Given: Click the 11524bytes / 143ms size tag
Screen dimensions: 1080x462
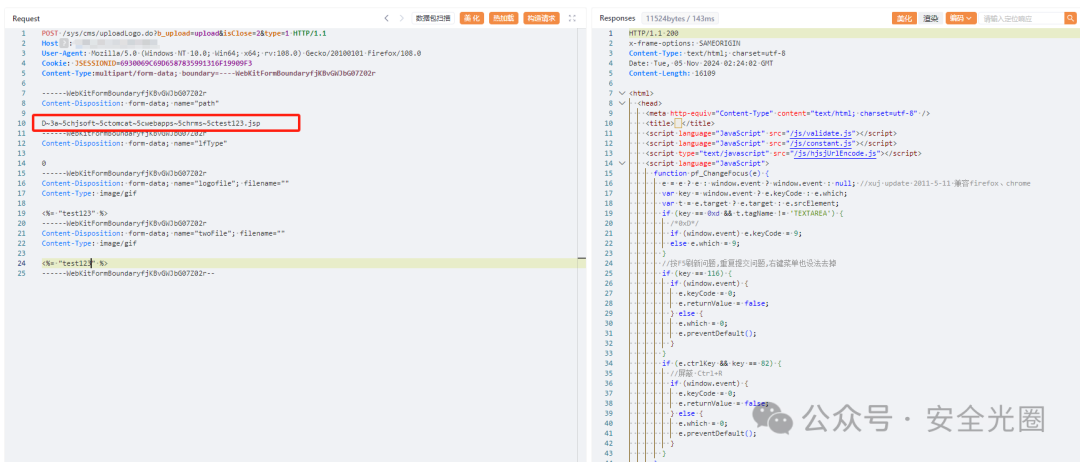Looking at the screenshot, I should [679, 18].
